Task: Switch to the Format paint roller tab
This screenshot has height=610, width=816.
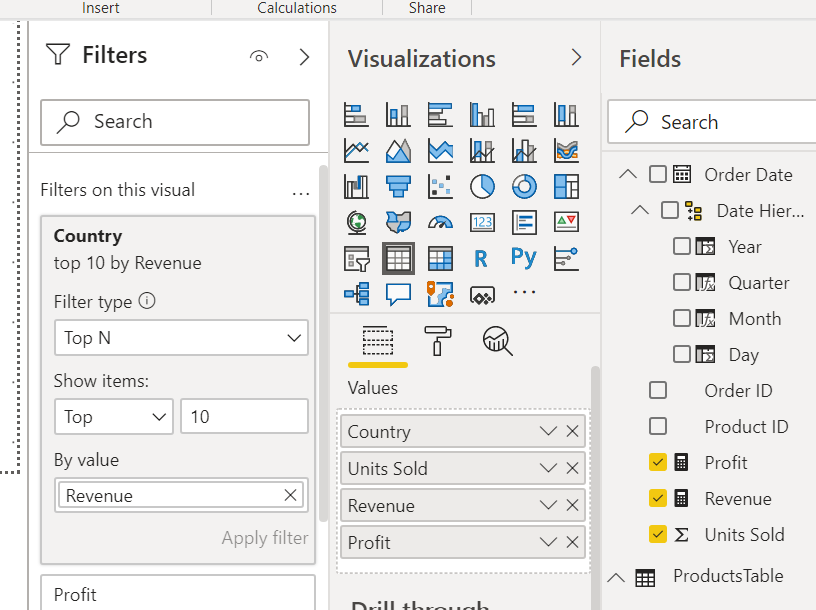Action: [x=437, y=341]
